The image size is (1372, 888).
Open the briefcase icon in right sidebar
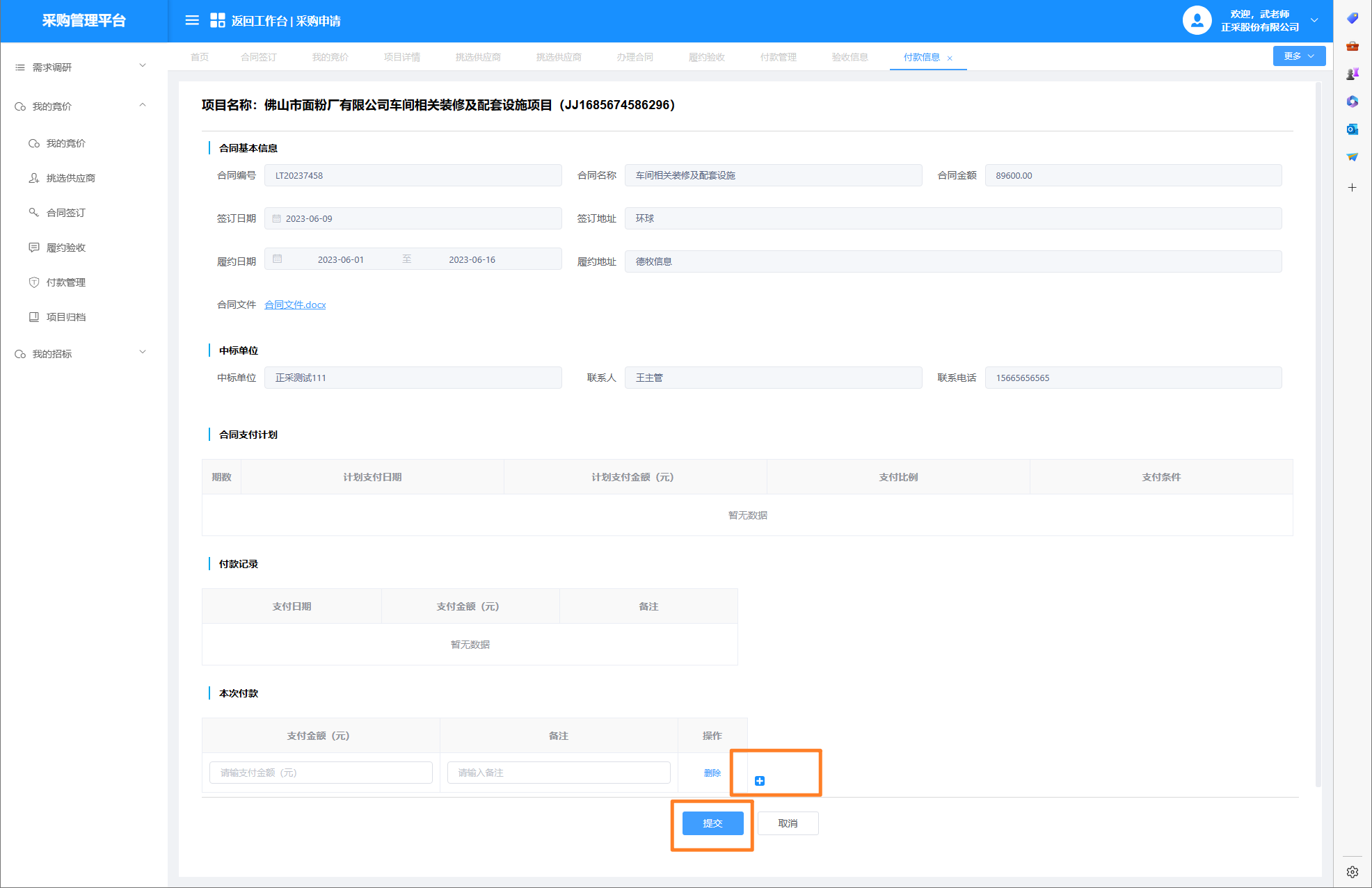[1352, 46]
